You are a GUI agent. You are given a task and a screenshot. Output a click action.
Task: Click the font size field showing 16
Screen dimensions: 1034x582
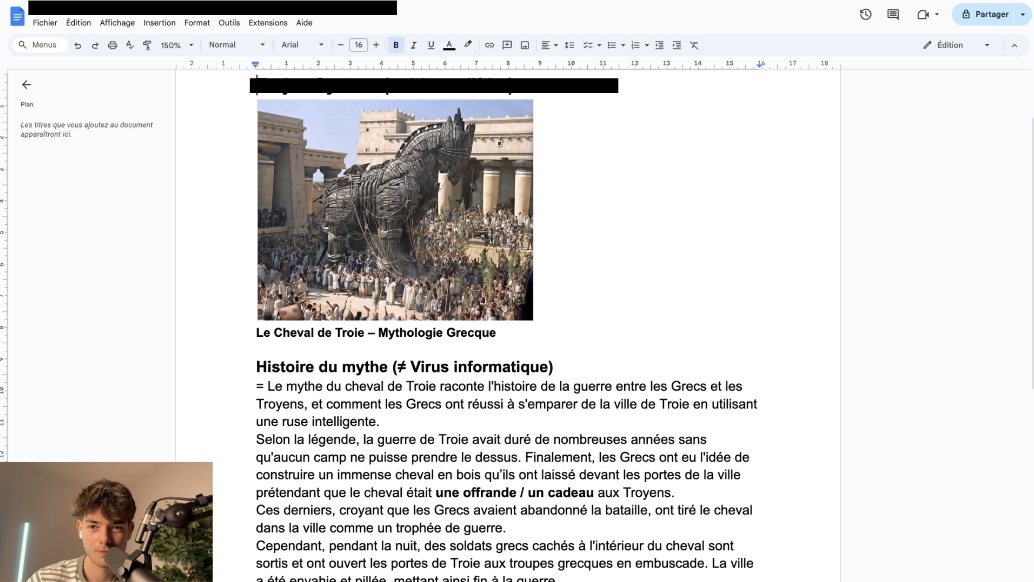click(358, 45)
